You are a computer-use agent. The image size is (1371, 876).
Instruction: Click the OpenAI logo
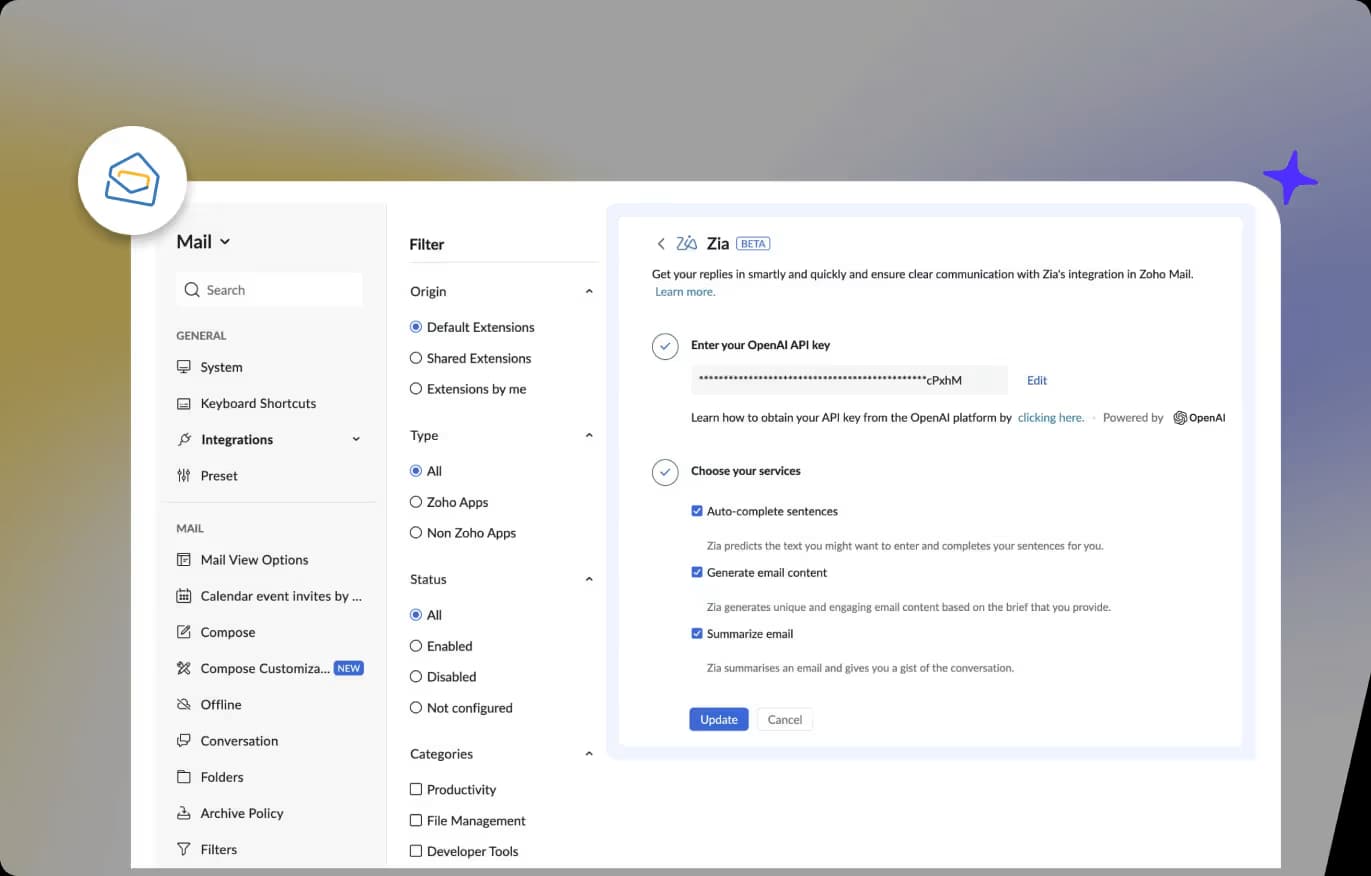(1199, 418)
